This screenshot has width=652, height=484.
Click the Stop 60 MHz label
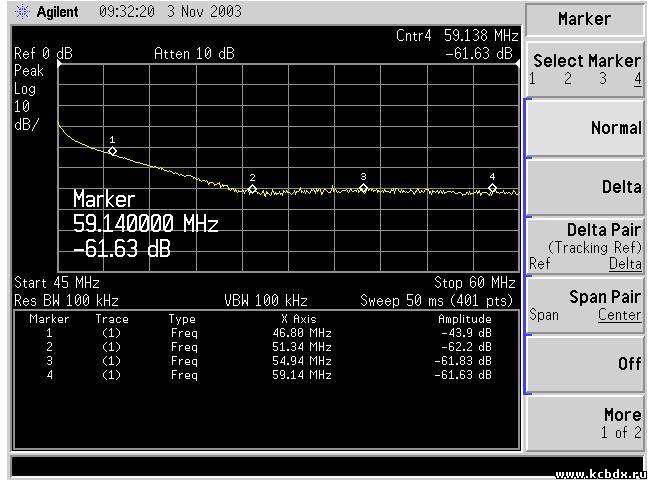[475, 283]
